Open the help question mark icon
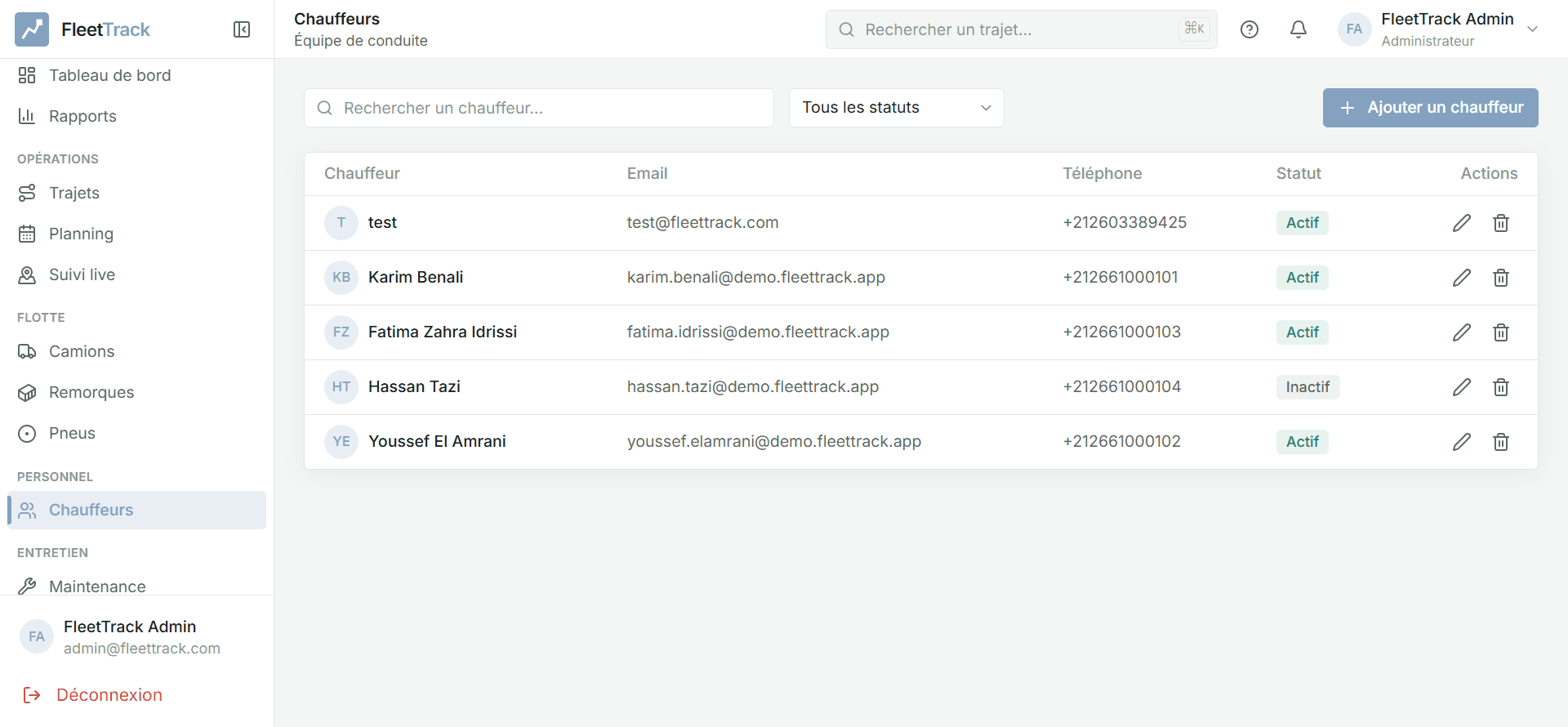 (x=1249, y=29)
